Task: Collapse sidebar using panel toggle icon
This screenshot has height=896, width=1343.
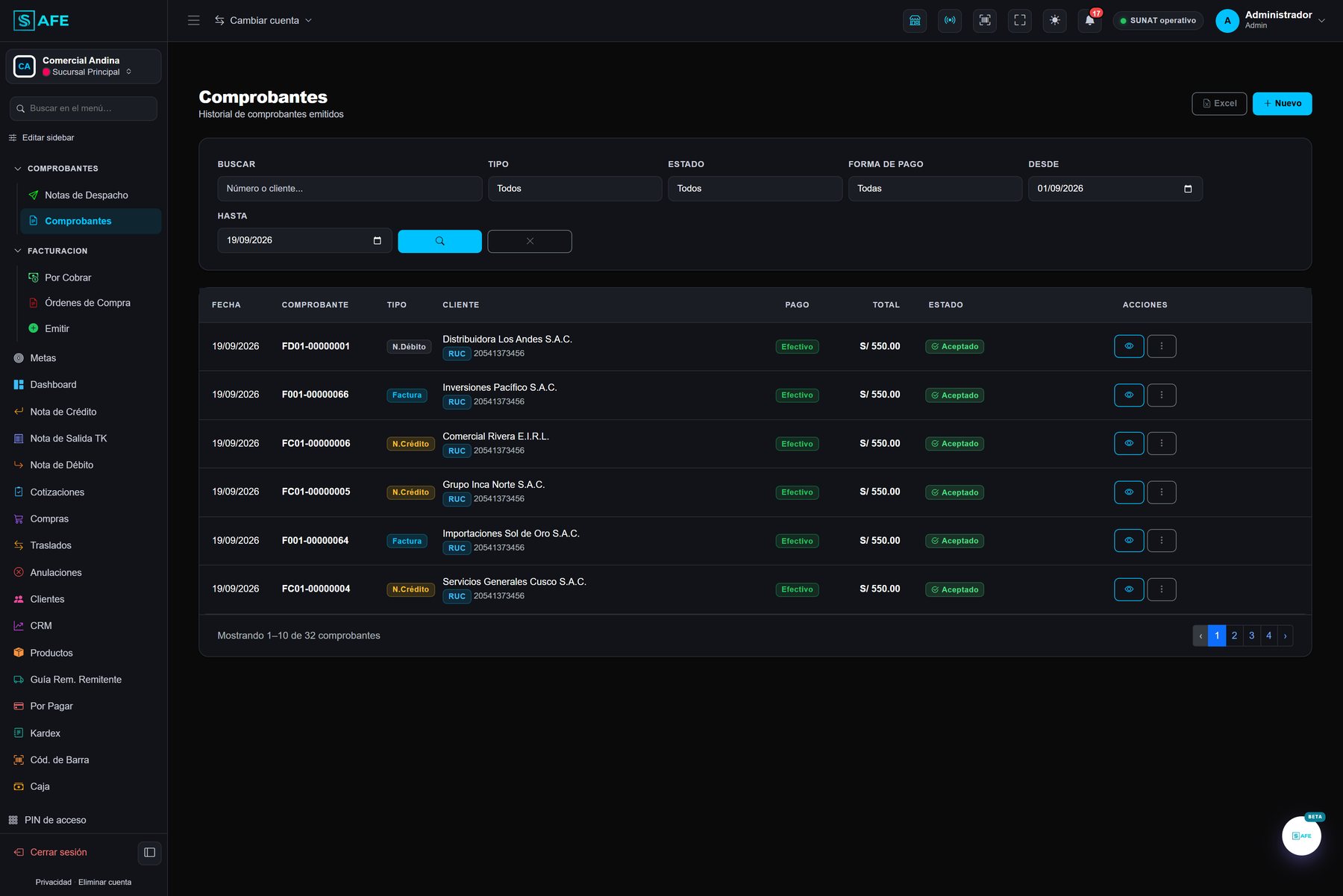Action: pyautogui.click(x=149, y=852)
